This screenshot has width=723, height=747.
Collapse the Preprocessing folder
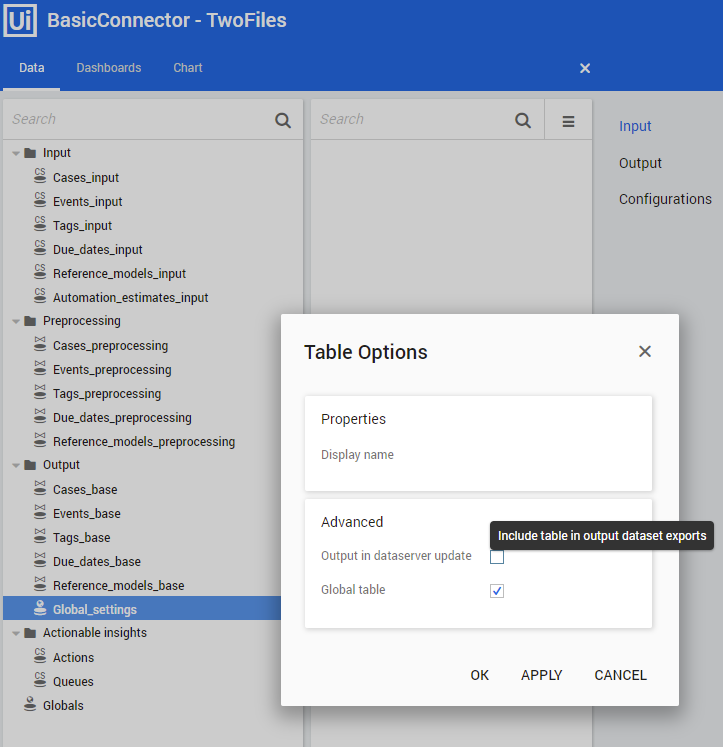click(x=16, y=322)
